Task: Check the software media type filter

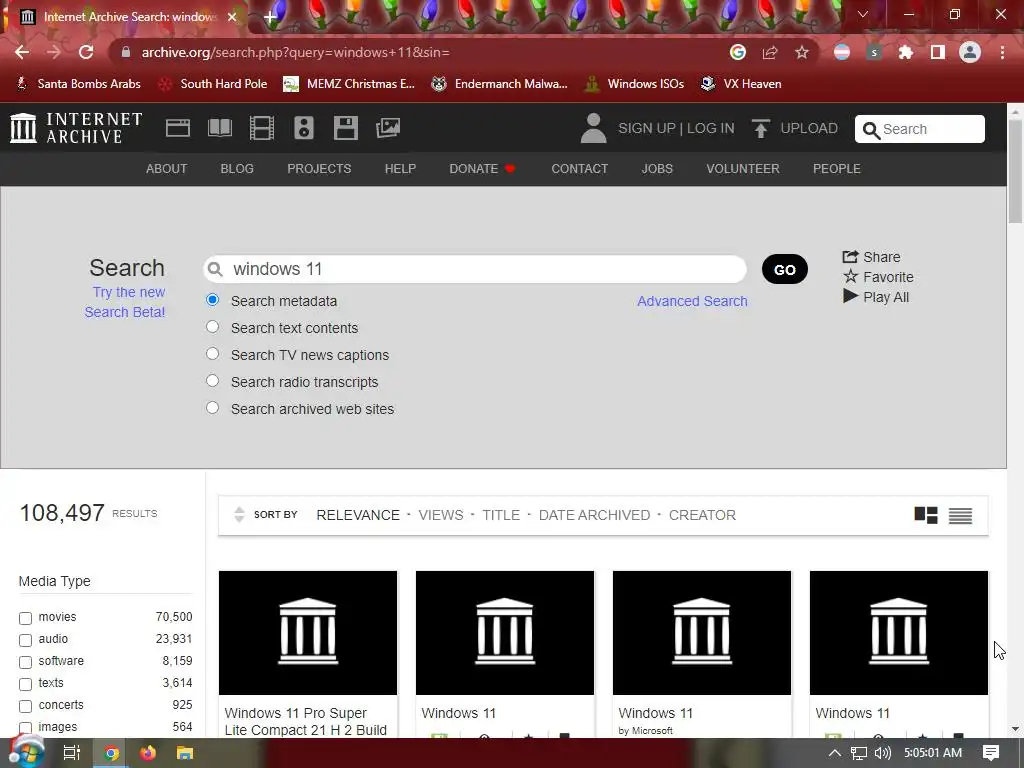Action: tap(25, 662)
